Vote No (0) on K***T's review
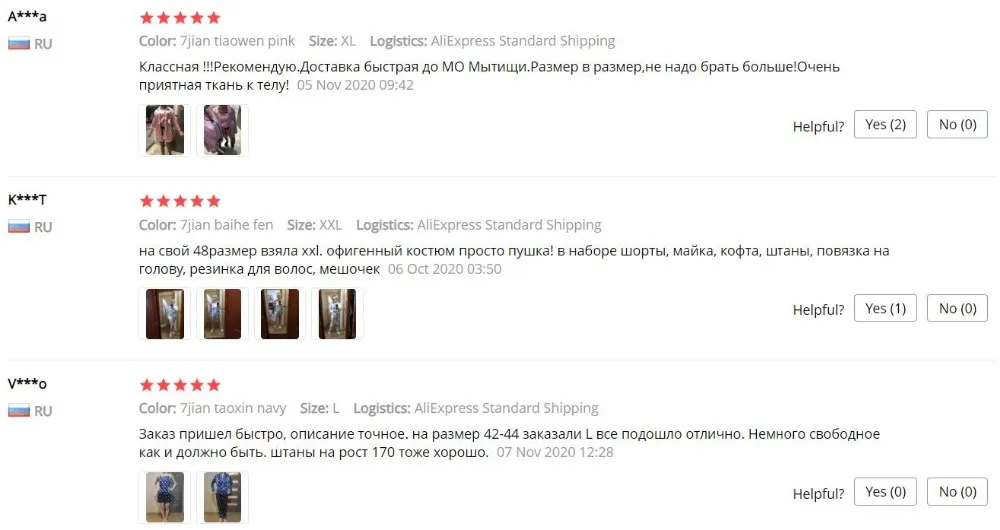 click(957, 309)
